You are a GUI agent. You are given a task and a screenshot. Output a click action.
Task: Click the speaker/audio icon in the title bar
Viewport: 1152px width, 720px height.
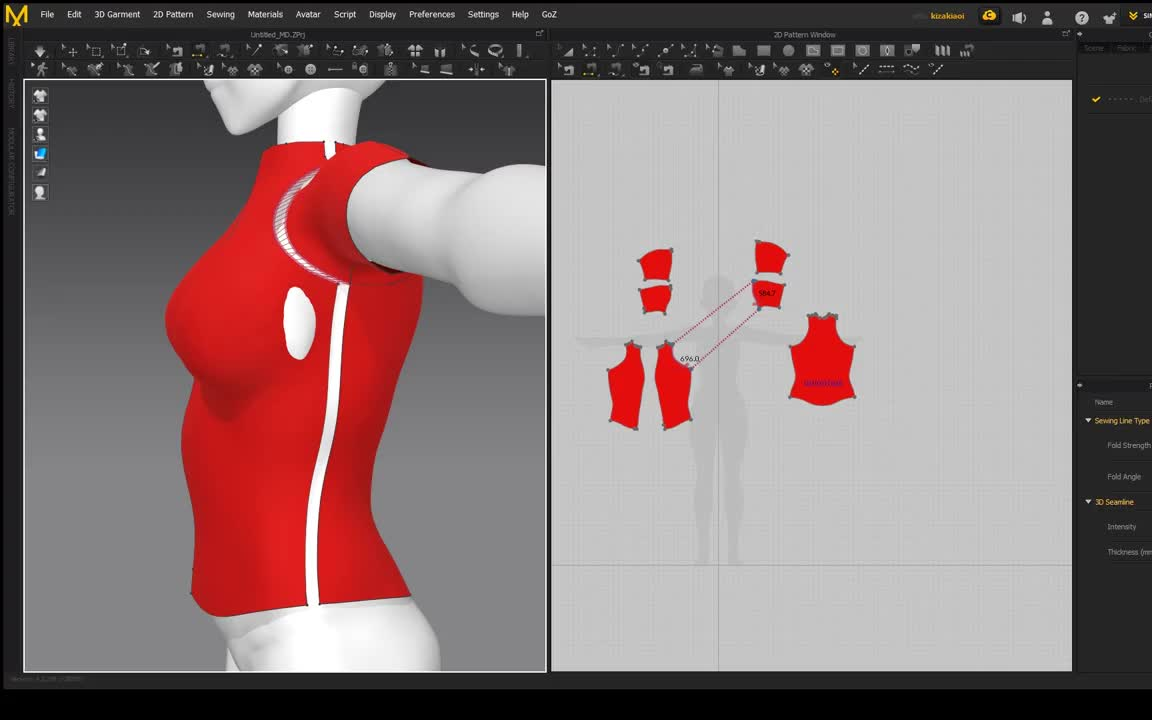1018,15
